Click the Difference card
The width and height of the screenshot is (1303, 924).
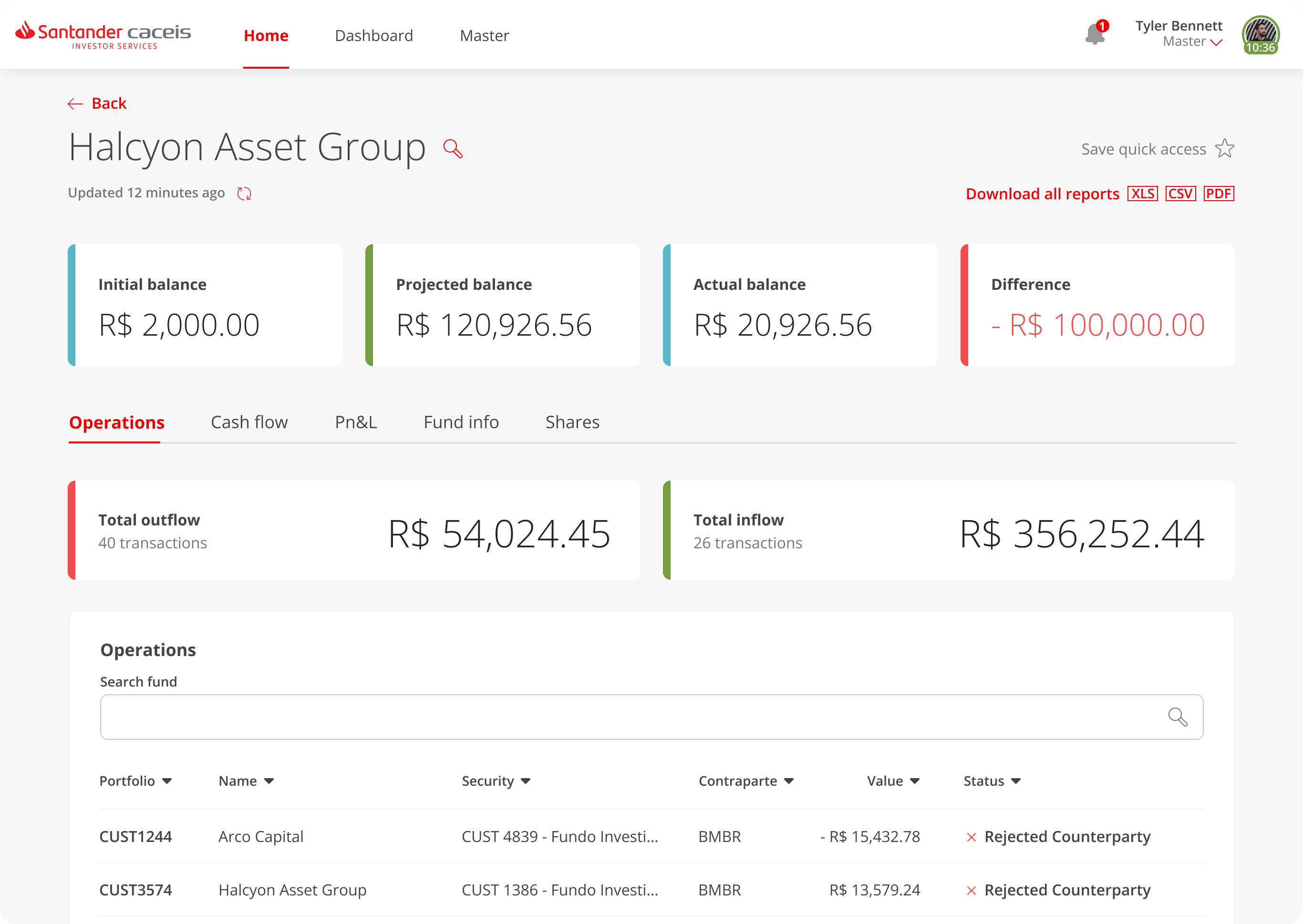(1097, 305)
